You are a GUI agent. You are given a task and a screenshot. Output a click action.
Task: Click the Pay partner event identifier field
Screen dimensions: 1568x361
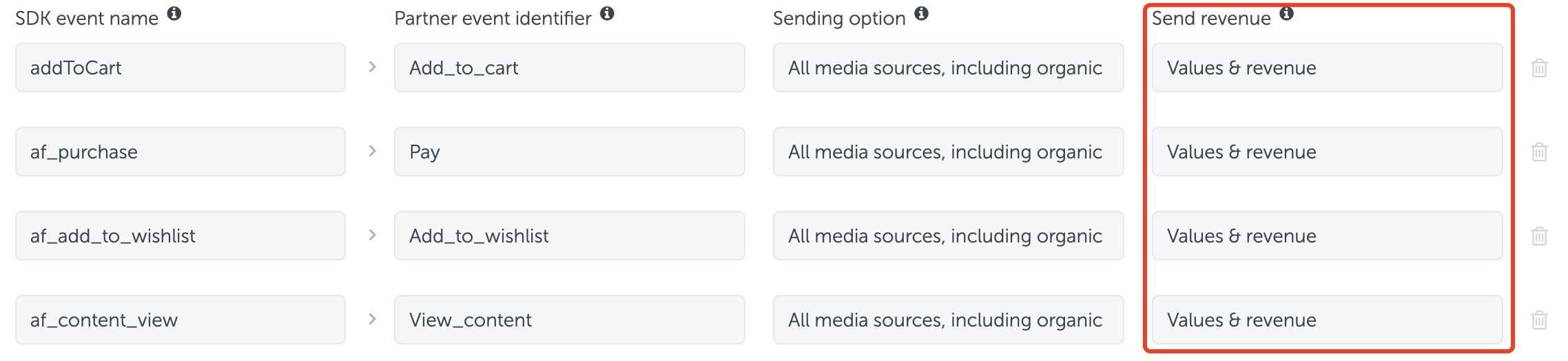(569, 152)
